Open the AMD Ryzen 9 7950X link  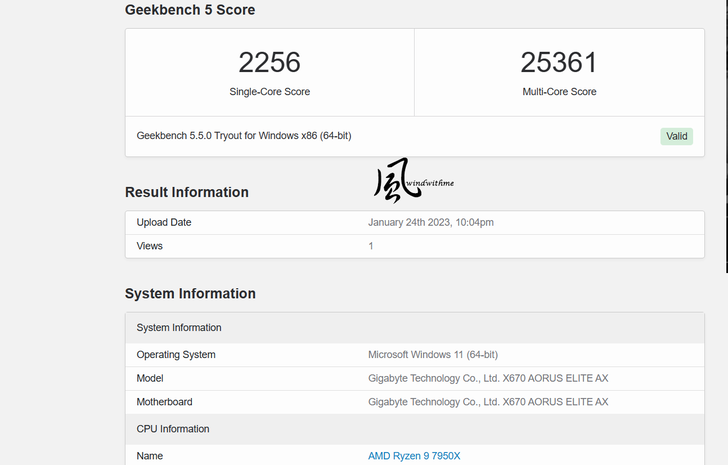click(x=414, y=456)
